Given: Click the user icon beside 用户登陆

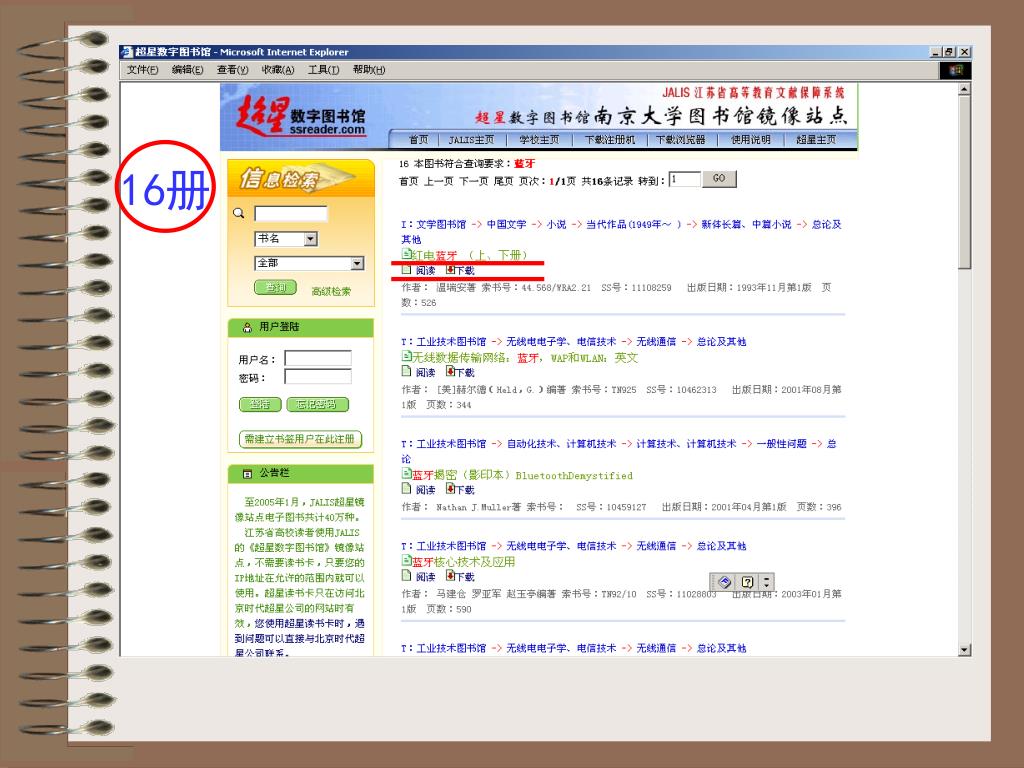Looking at the screenshot, I should click(247, 327).
